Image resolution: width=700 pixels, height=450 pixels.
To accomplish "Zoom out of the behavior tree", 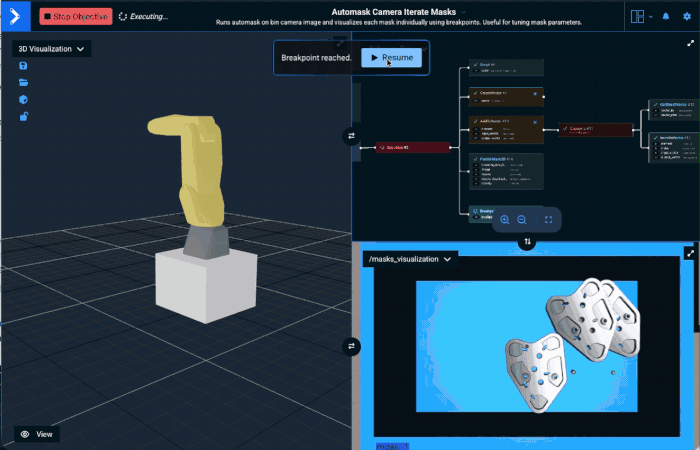I will point(521,220).
